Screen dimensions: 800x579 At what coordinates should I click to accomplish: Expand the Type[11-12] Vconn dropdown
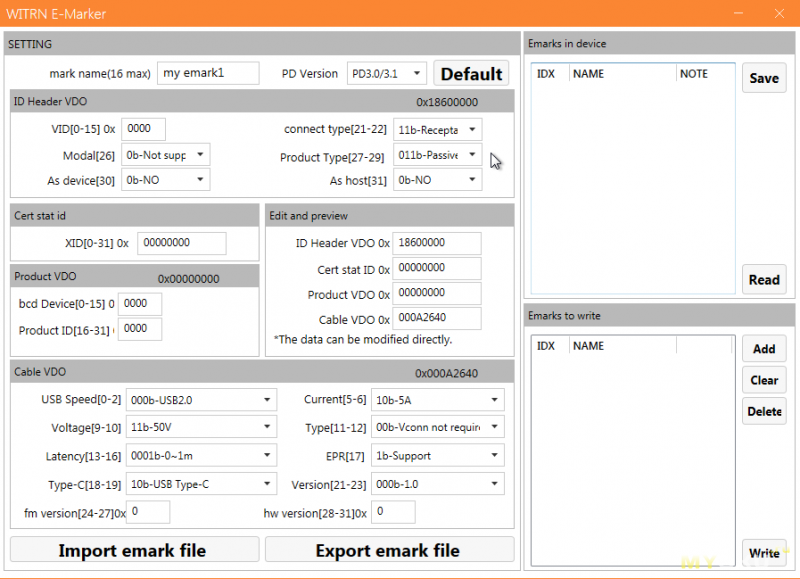pos(437,427)
